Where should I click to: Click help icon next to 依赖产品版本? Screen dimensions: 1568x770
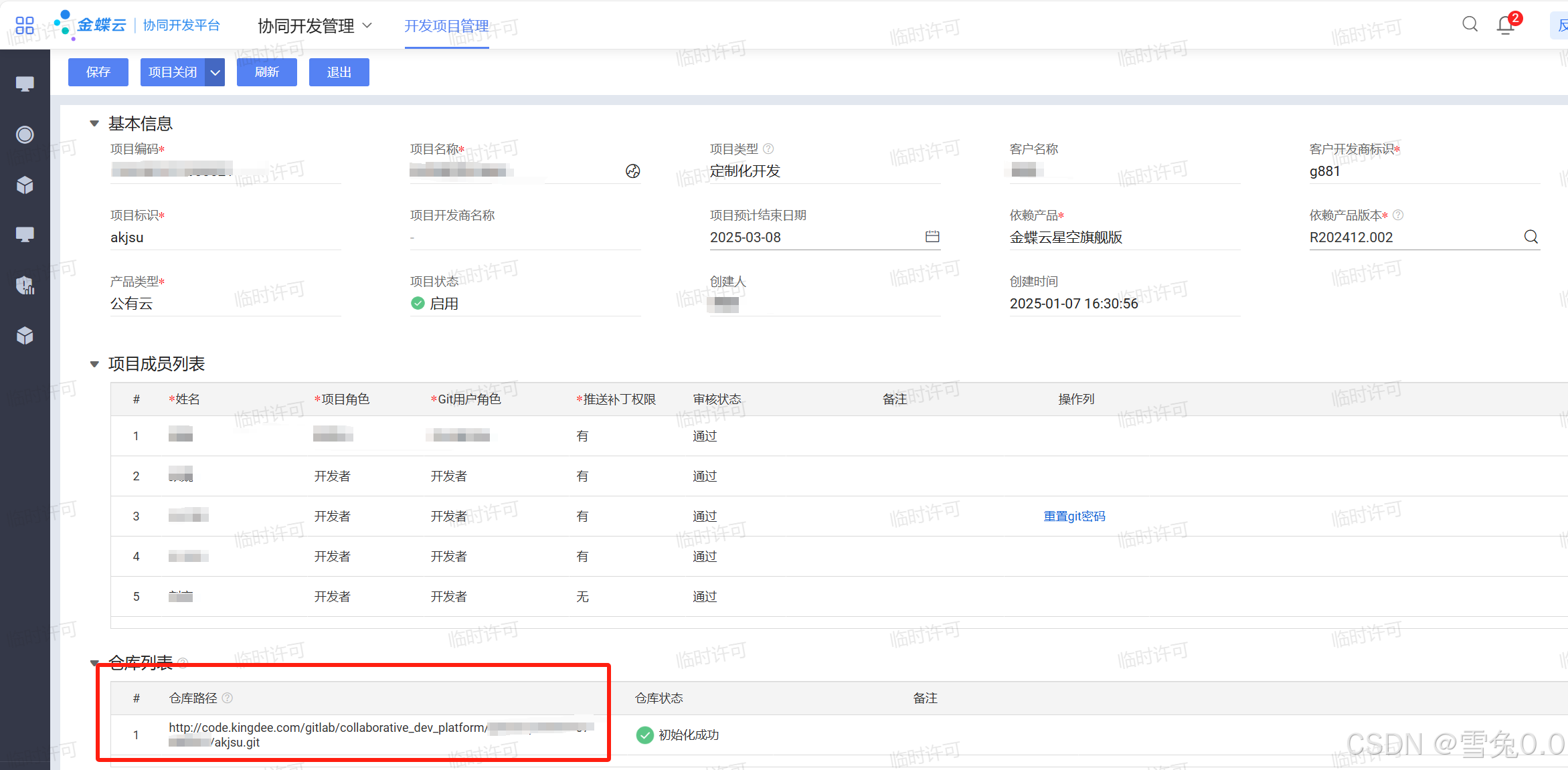1398,215
